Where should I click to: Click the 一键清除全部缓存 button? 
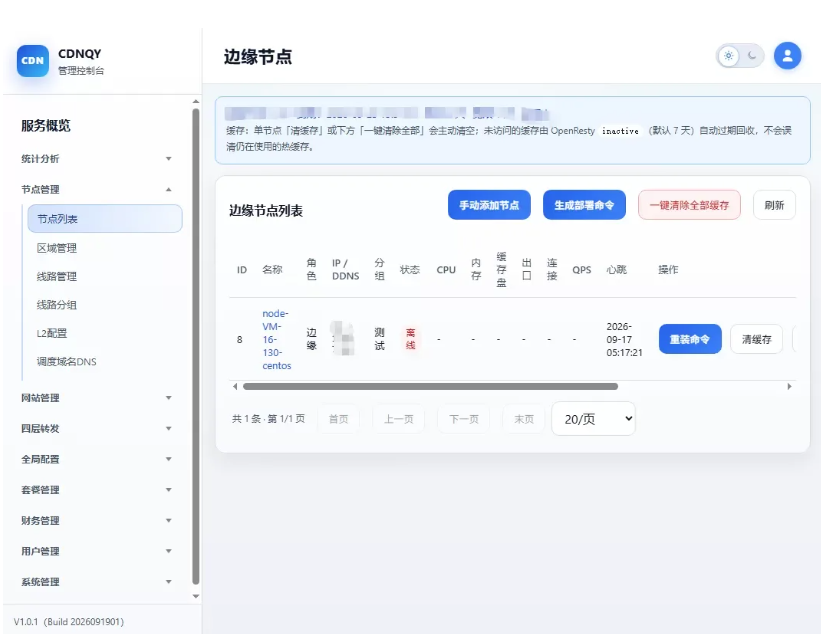pos(689,205)
